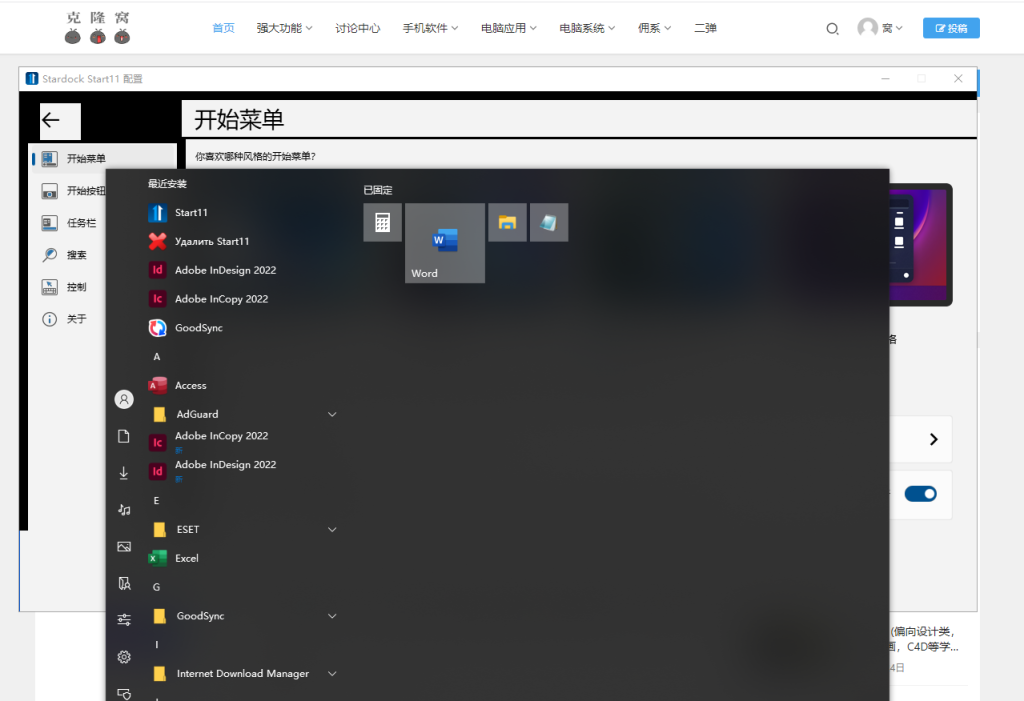
Task: Toggle the blue switch in Start11 settings
Action: tap(920, 494)
